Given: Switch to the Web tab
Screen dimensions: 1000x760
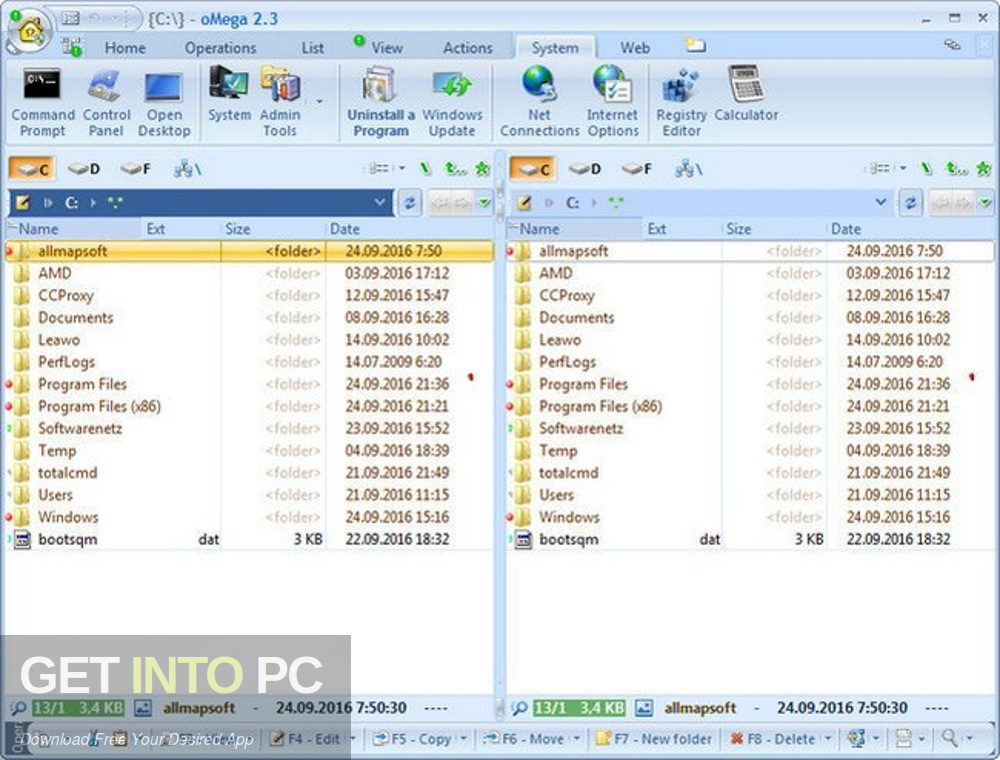Looking at the screenshot, I should (x=635, y=48).
